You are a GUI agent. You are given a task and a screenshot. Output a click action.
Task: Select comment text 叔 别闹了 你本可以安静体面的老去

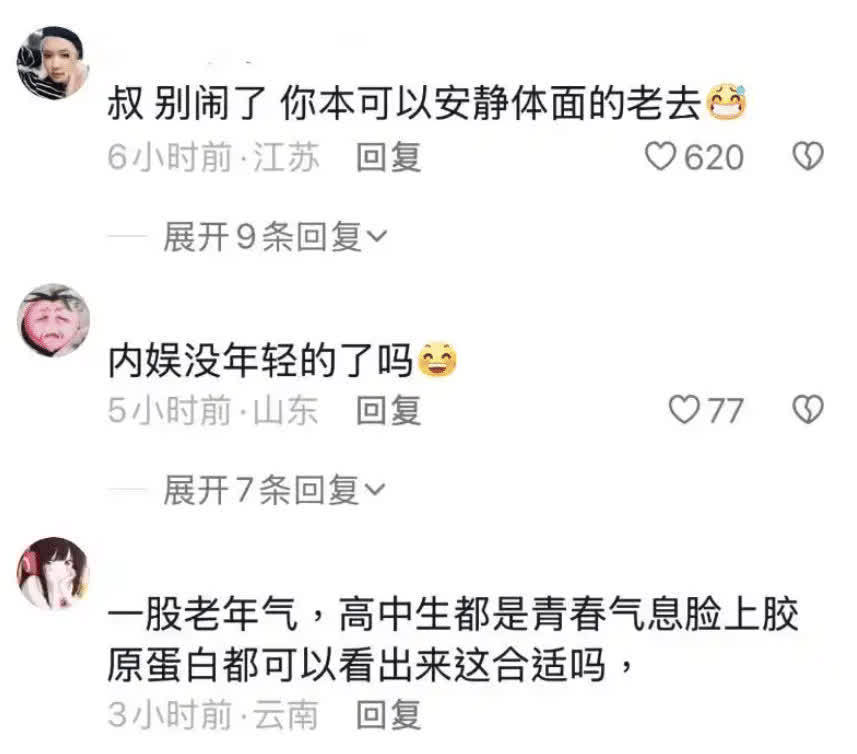404,103
